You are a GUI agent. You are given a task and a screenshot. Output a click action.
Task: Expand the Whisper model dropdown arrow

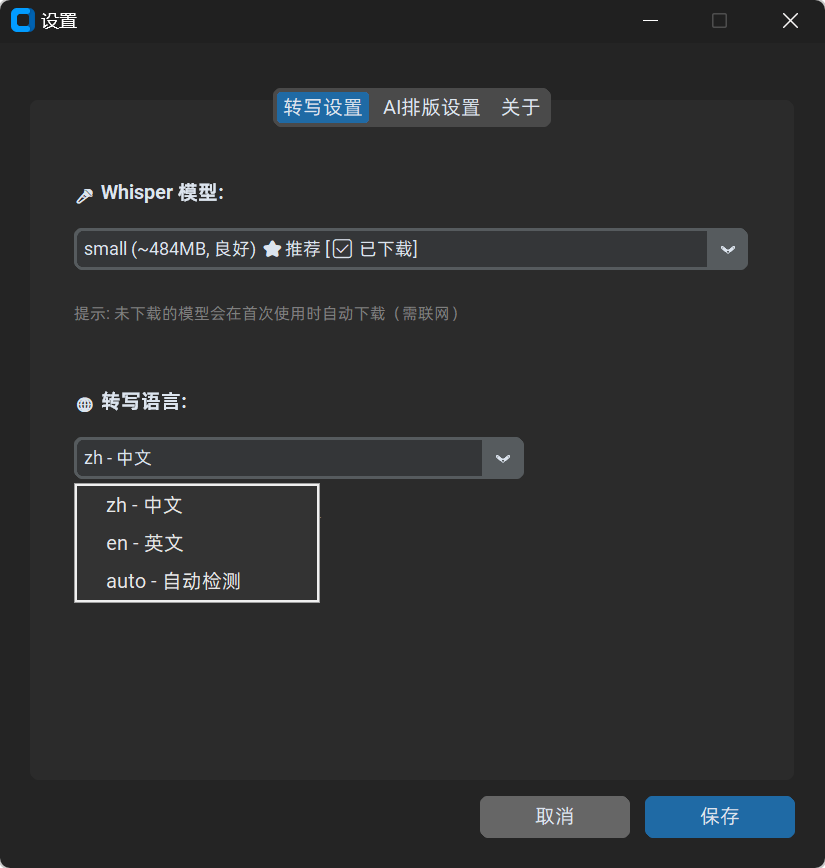pos(728,249)
